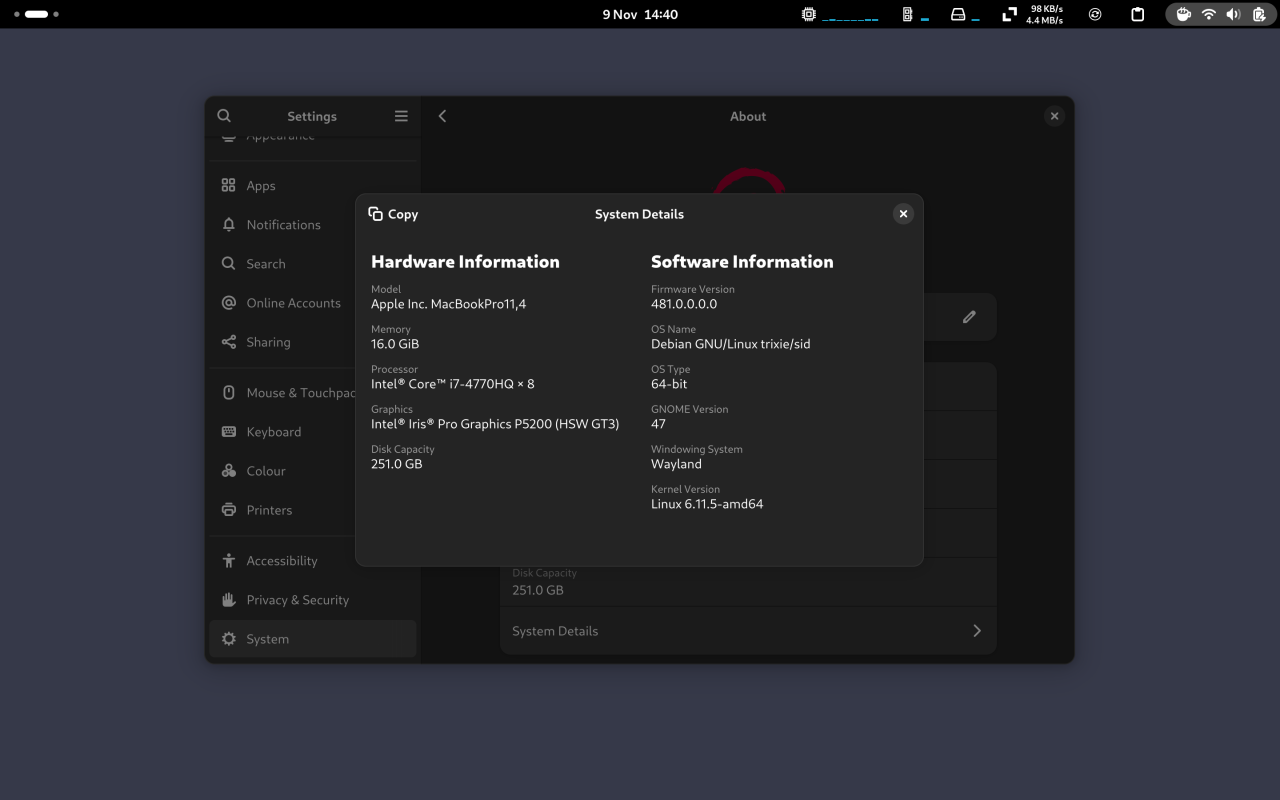Image resolution: width=1280 pixels, height=800 pixels.
Task: Click Online Accounts in the sidebar
Action: [293, 302]
